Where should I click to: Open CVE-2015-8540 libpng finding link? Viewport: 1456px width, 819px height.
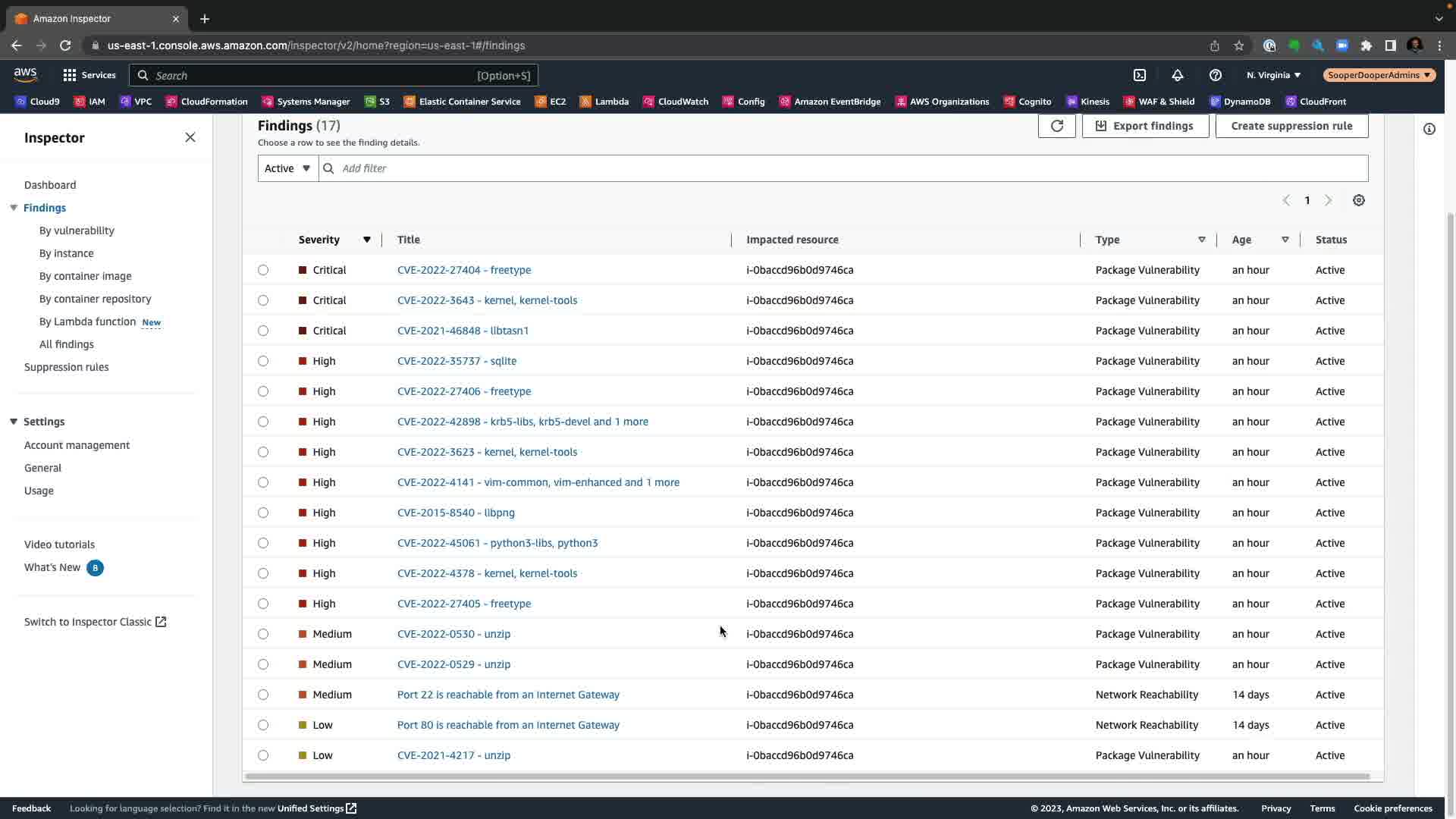tap(456, 513)
